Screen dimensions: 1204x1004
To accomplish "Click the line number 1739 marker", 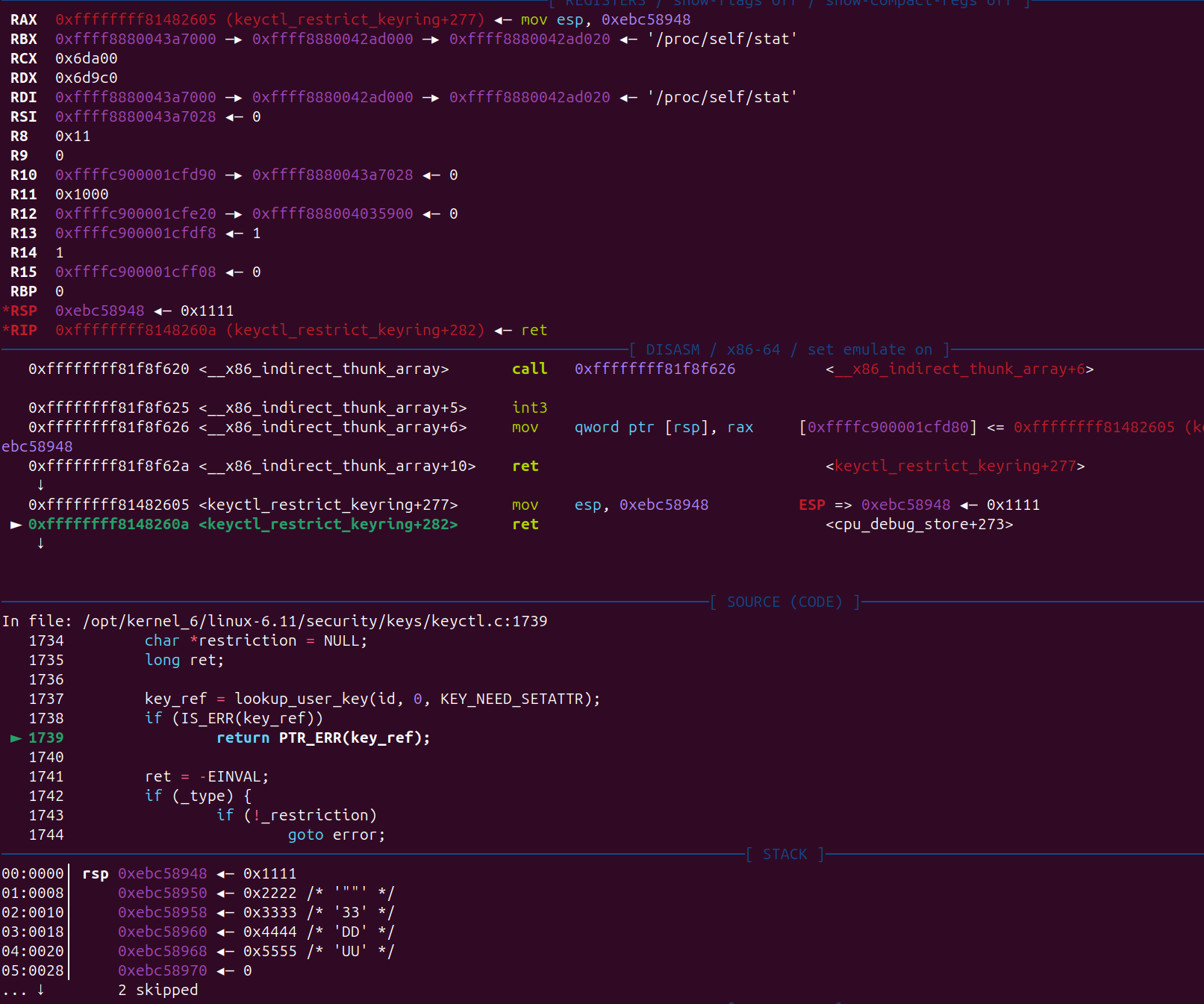I will 46,738.
